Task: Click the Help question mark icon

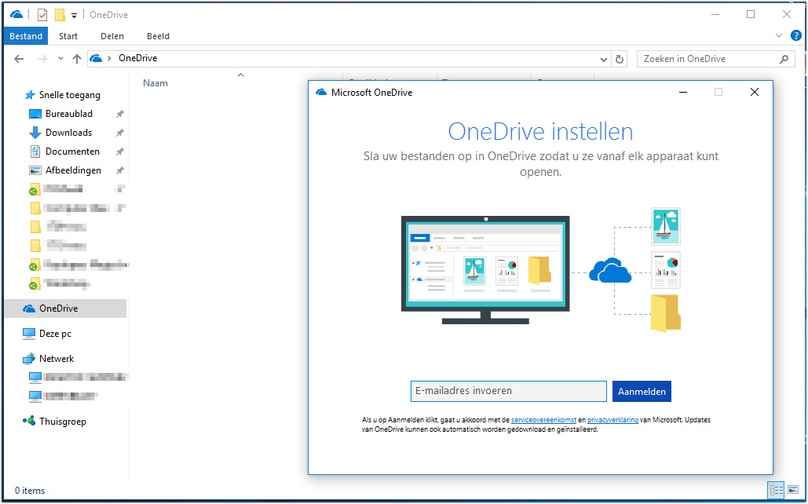Action: pyautogui.click(x=796, y=36)
